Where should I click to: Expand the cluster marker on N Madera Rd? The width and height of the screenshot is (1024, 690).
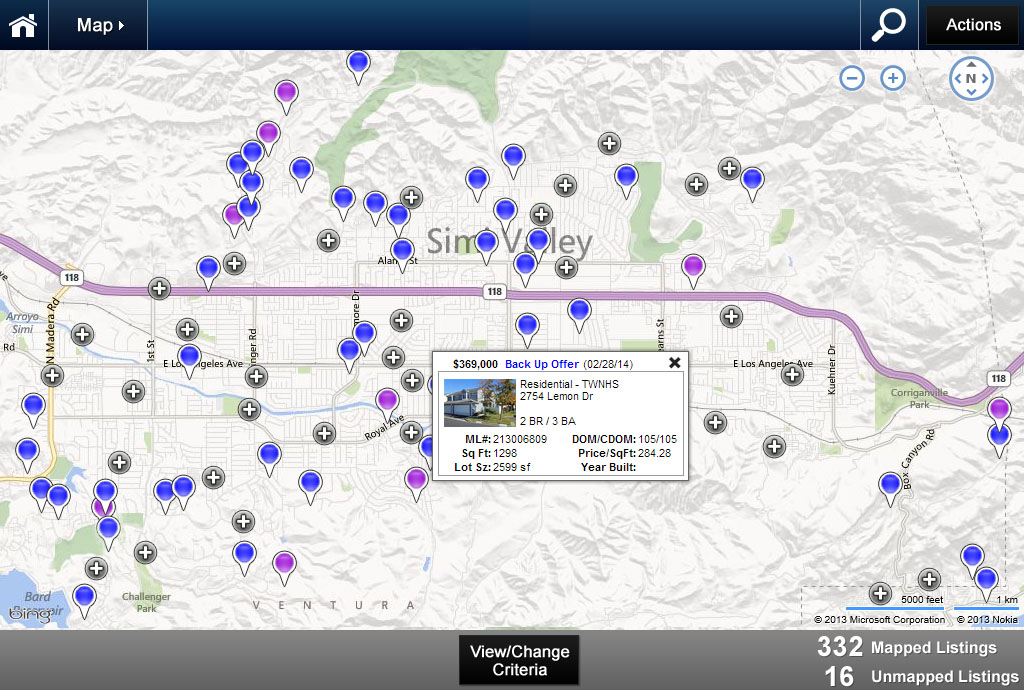[53, 376]
